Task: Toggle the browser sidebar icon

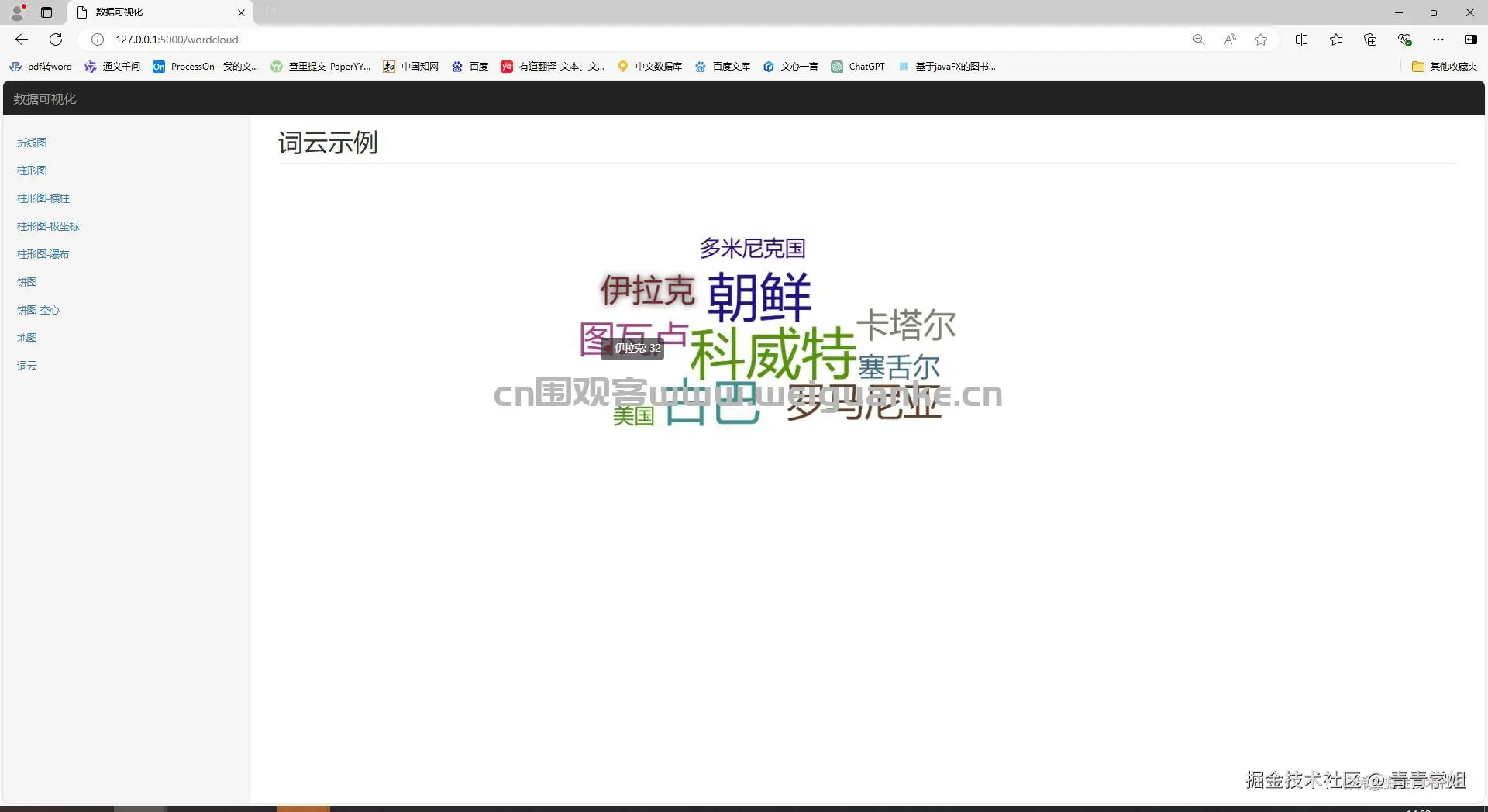Action: point(1470,40)
